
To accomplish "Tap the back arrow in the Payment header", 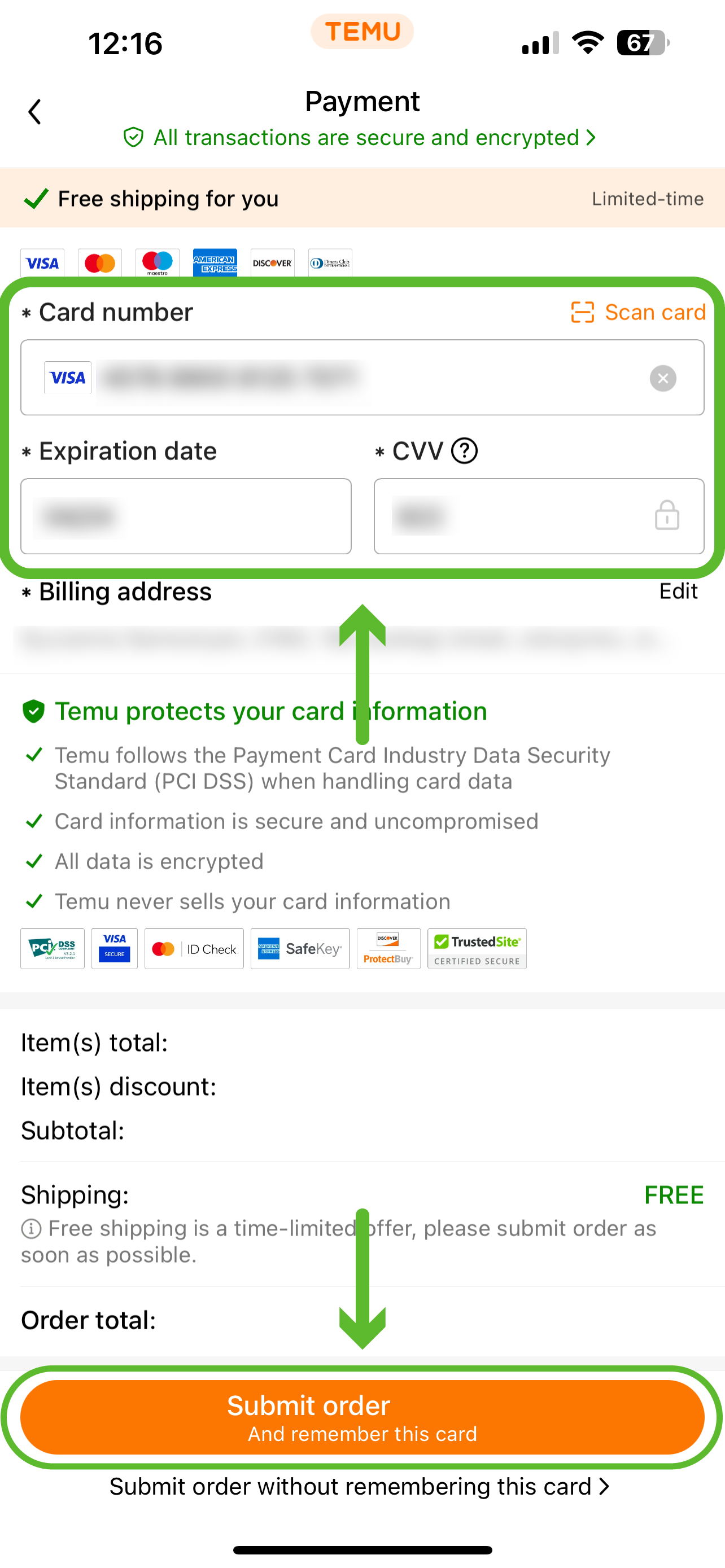I will point(34,112).
